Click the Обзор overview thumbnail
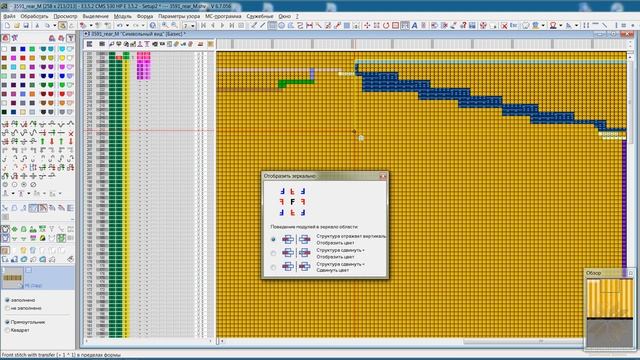640x360 pixels. pos(609,313)
